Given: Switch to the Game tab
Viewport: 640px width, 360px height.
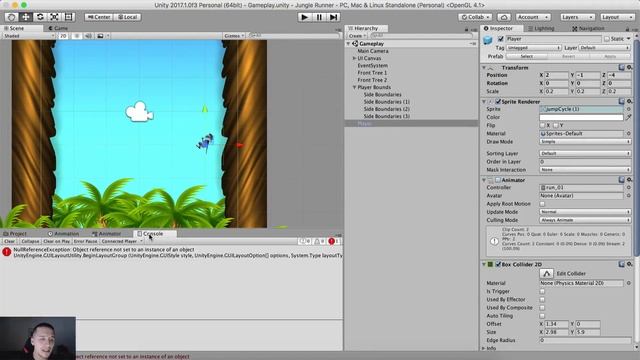Looking at the screenshot, I should 58,28.
